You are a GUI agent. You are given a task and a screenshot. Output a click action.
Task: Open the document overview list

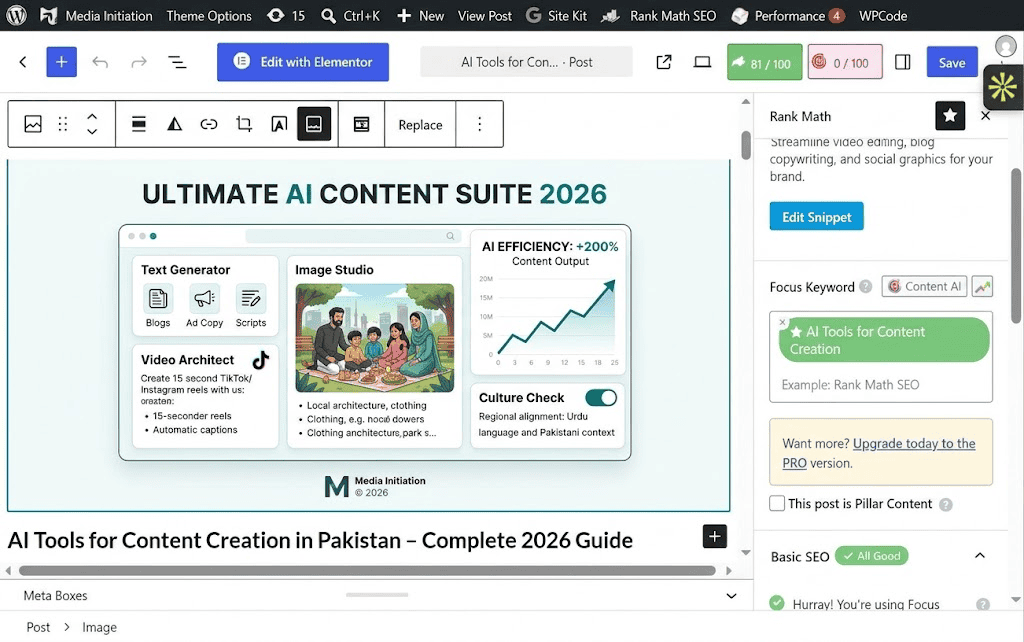coord(177,62)
